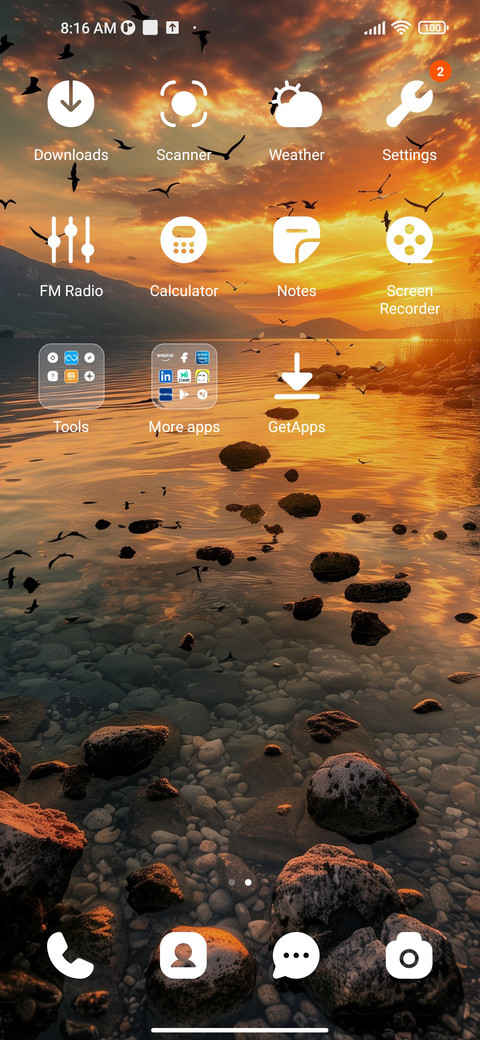Start the Screen Recorder app
Image resolution: width=480 pixels, height=1040 pixels.
(x=410, y=239)
